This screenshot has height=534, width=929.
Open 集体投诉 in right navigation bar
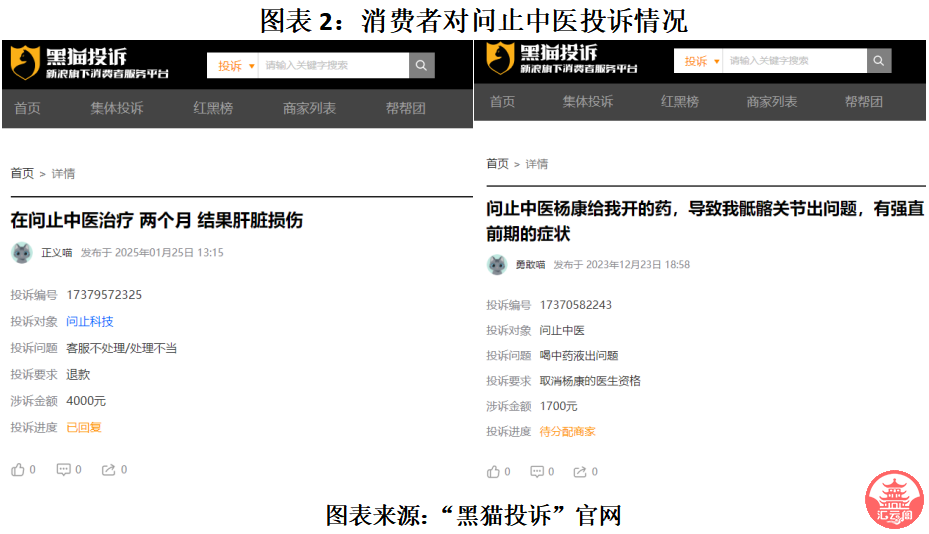click(x=588, y=101)
